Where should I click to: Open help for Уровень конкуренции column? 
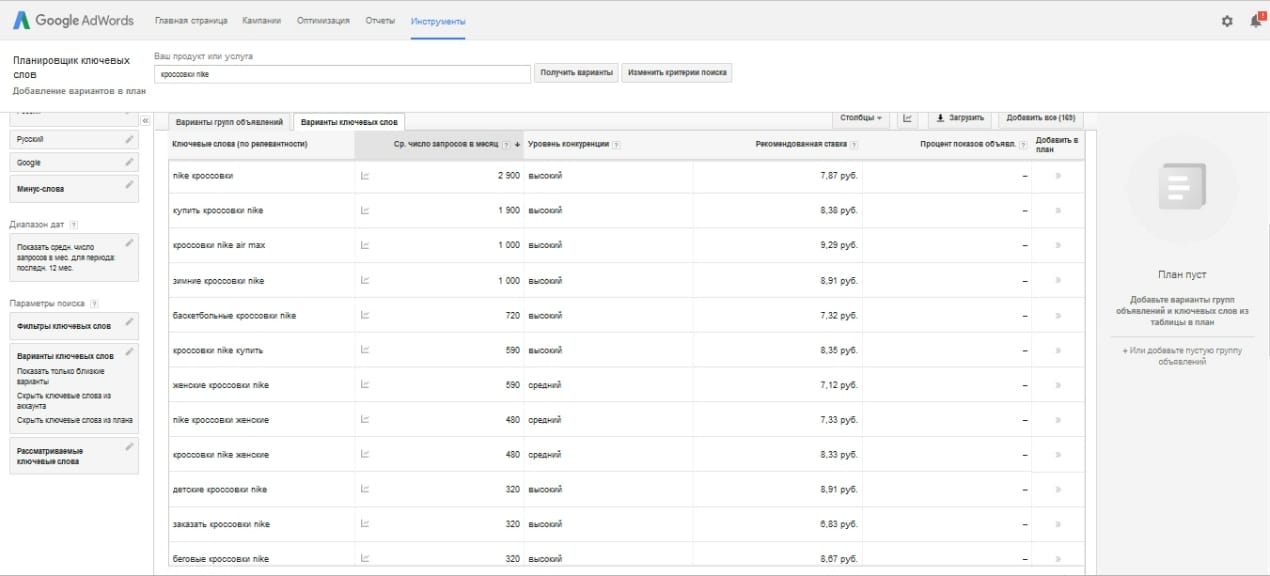tap(617, 145)
